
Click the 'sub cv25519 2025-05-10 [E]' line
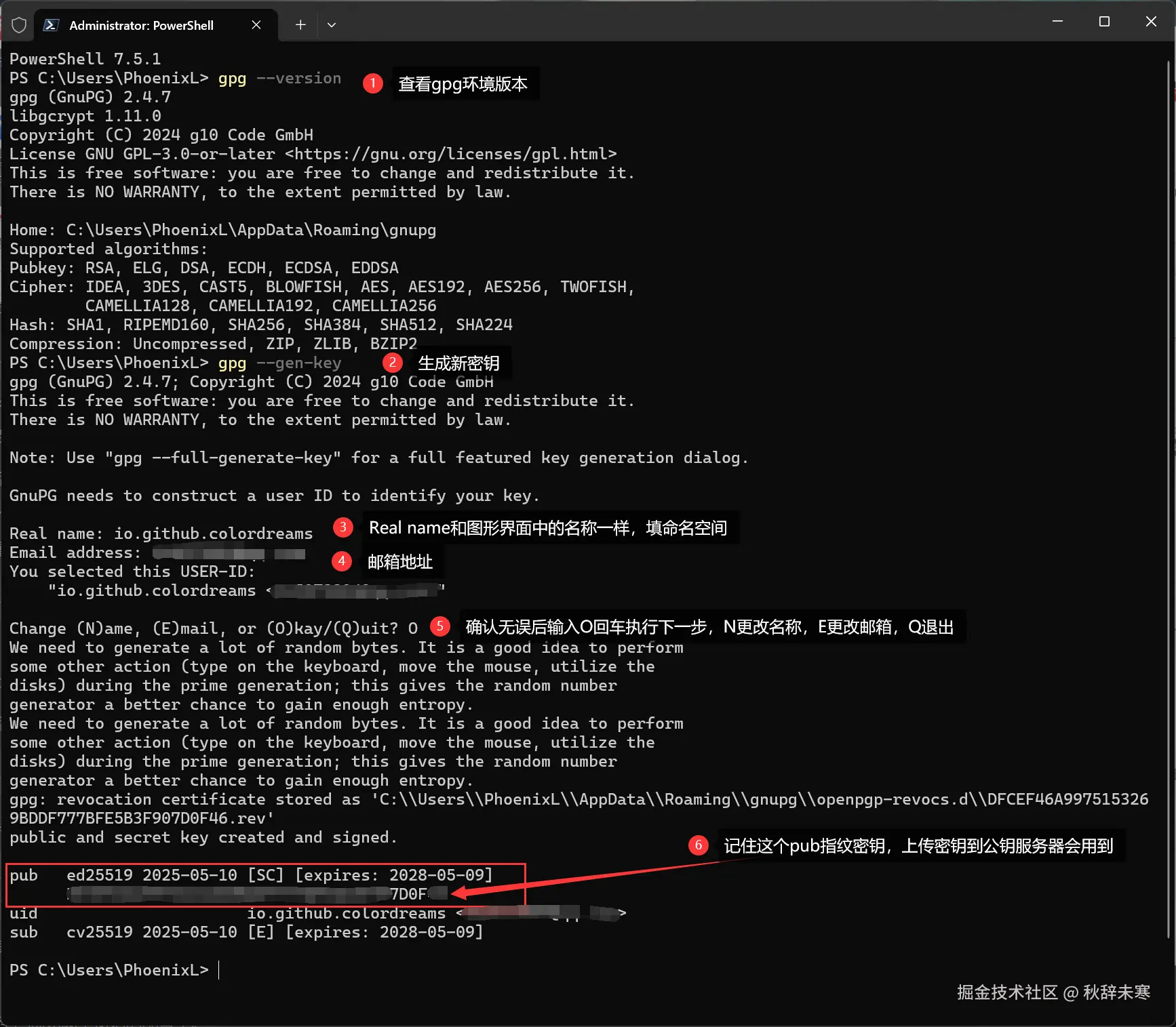coord(247,932)
